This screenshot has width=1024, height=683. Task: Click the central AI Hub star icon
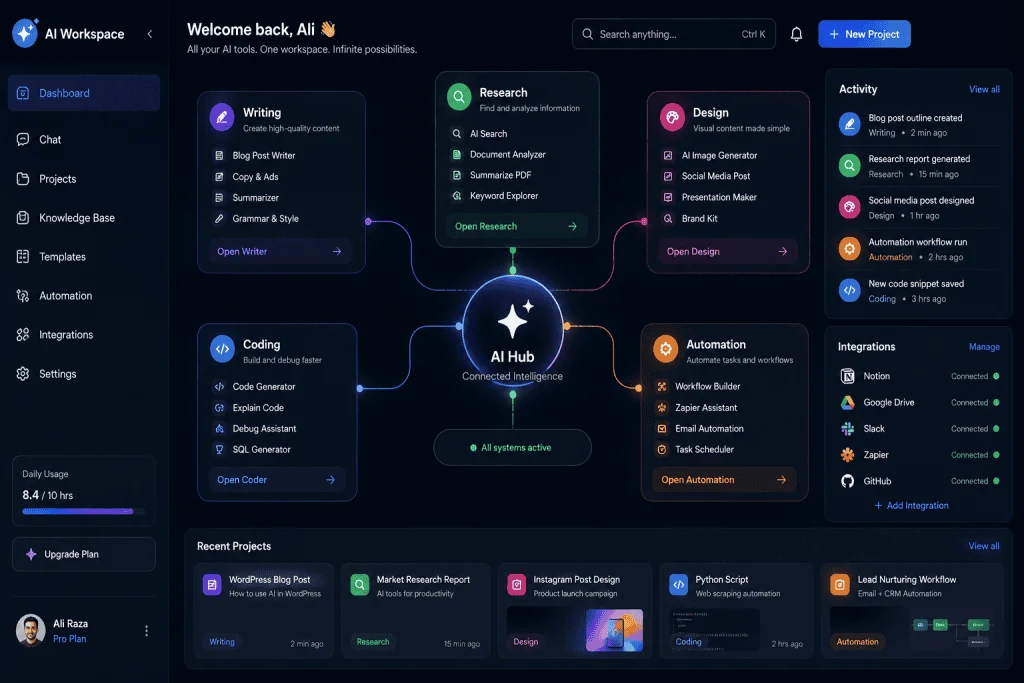point(515,319)
